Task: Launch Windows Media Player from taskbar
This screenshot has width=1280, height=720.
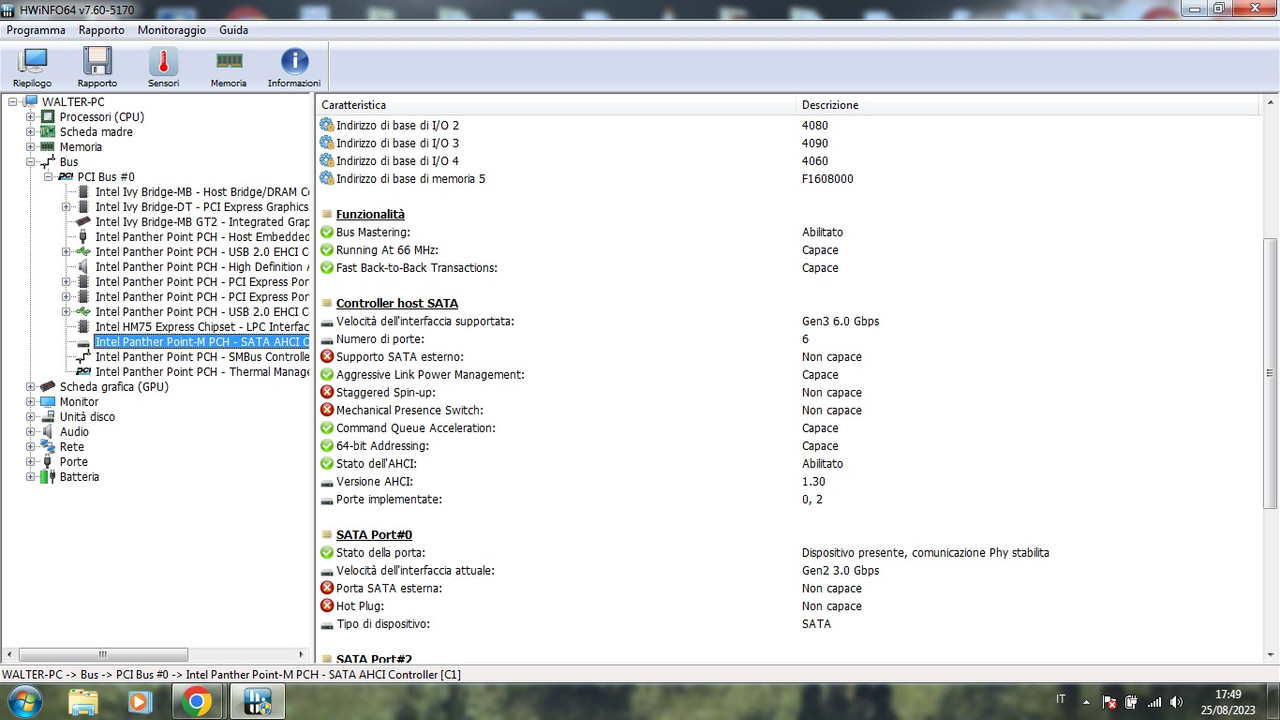Action: (140, 702)
